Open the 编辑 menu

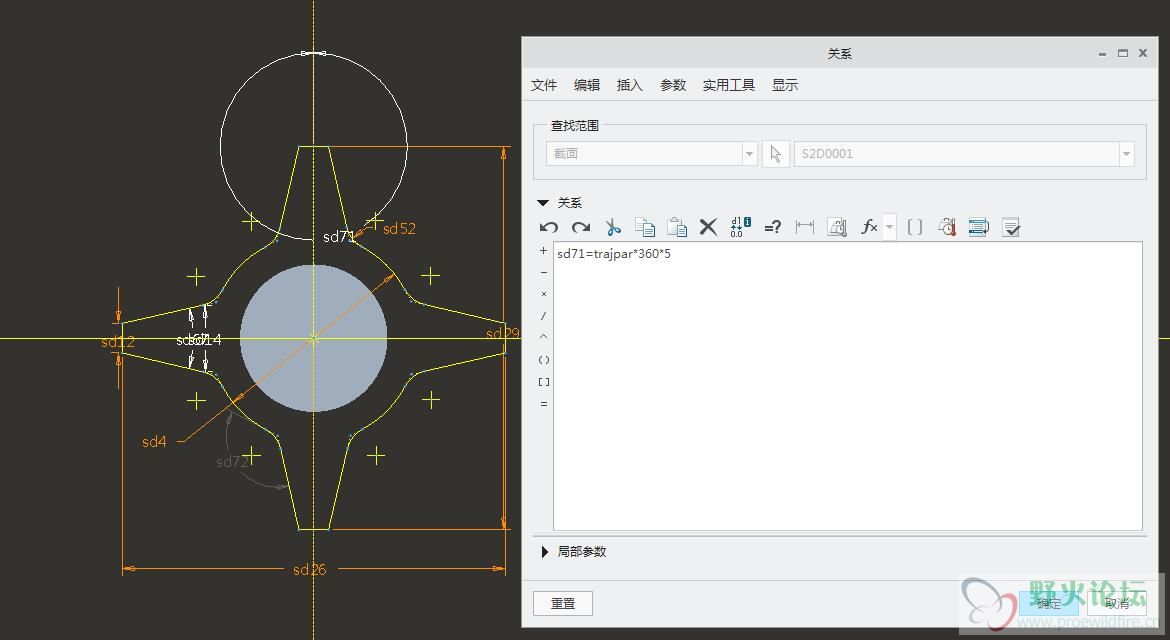tap(586, 85)
